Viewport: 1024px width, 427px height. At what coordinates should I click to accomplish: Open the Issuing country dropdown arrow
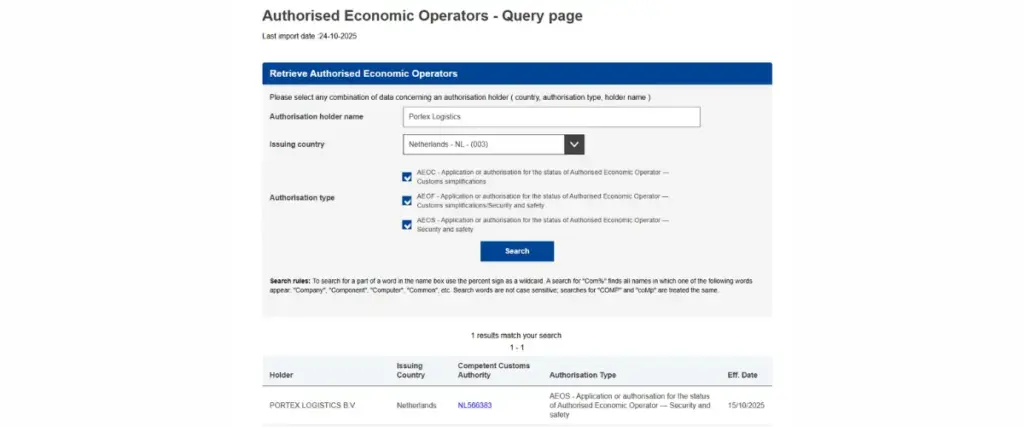tap(574, 145)
